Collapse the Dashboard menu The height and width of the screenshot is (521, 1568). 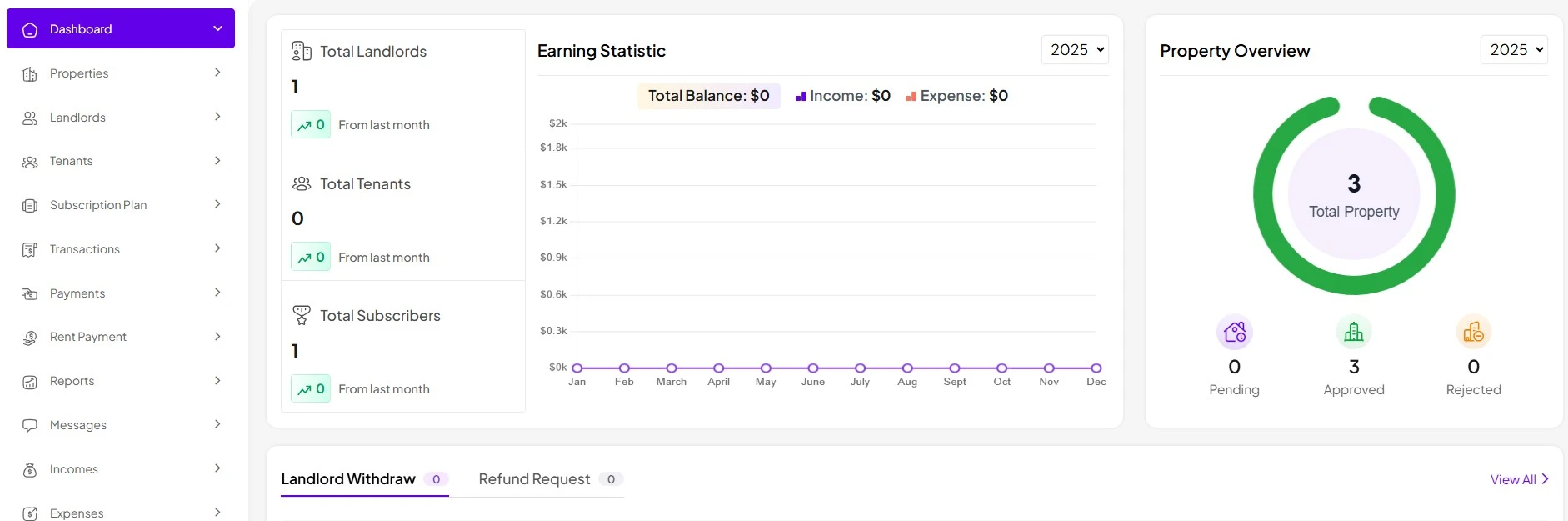coord(217,29)
